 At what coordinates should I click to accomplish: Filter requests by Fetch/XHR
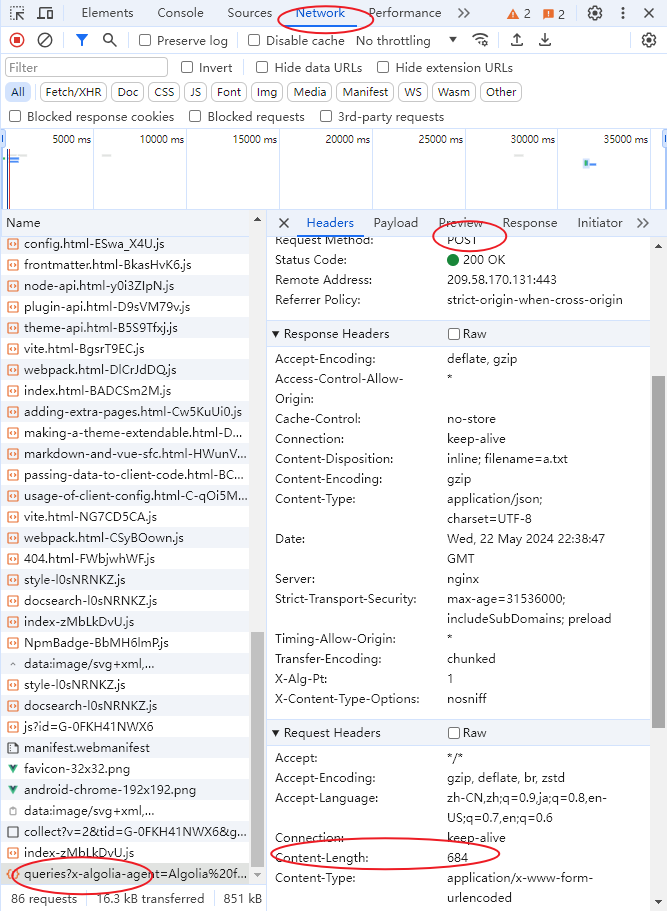point(74,92)
